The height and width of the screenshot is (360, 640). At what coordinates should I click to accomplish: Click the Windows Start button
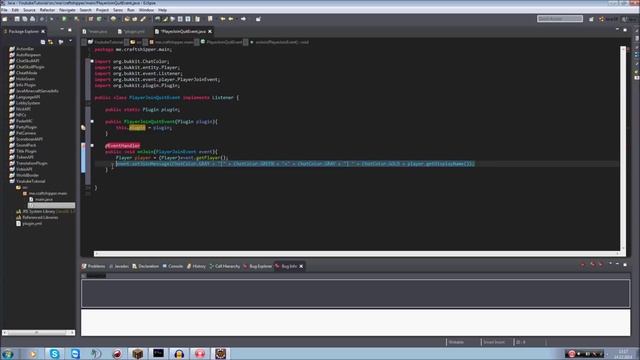tap(7, 353)
